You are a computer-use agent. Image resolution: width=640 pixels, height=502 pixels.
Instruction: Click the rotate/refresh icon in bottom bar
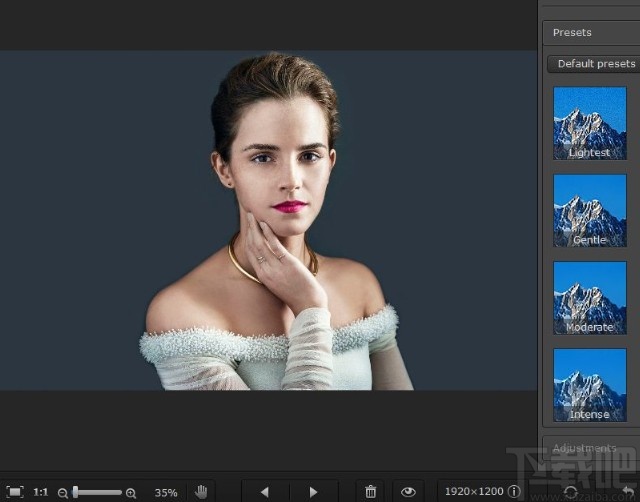[571, 492]
